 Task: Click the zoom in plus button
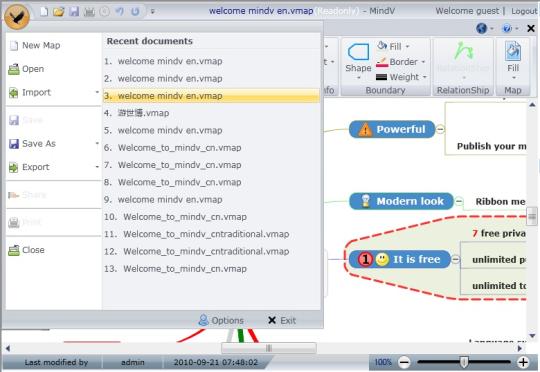[x=523, y=362]
